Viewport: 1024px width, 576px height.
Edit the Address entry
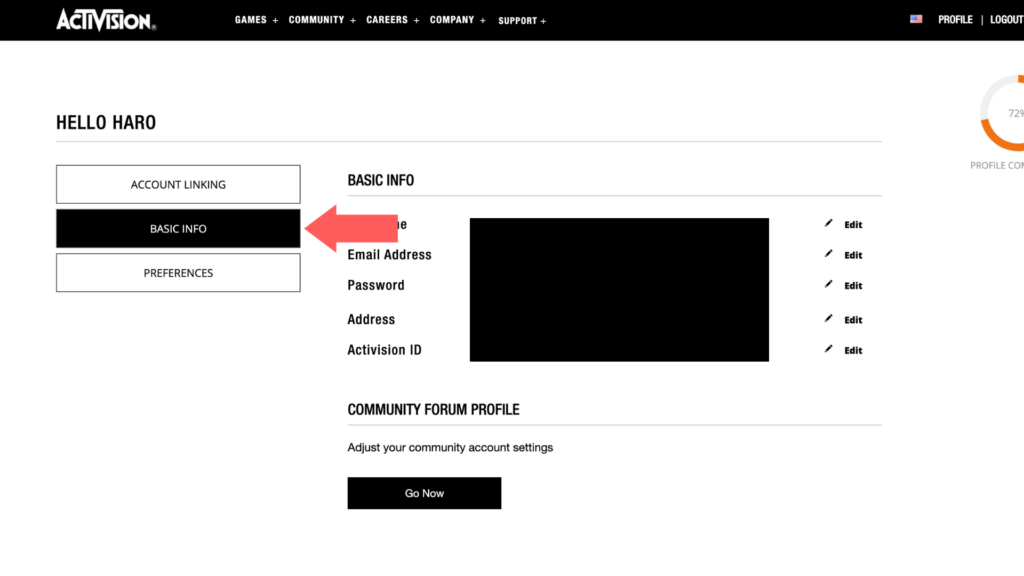pyautogui.click(x=853, y=319)
